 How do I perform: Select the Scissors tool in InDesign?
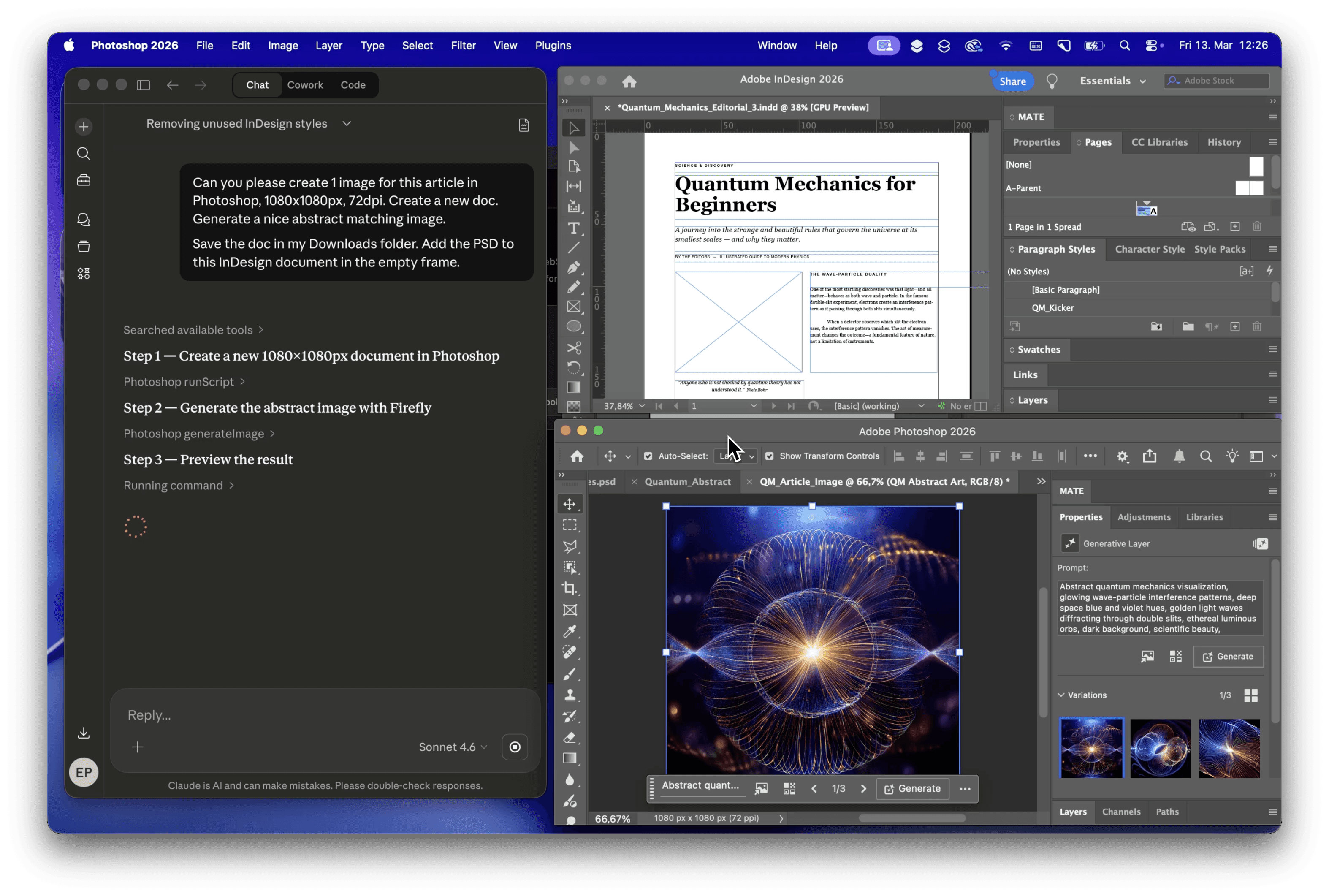coord(574,348)
